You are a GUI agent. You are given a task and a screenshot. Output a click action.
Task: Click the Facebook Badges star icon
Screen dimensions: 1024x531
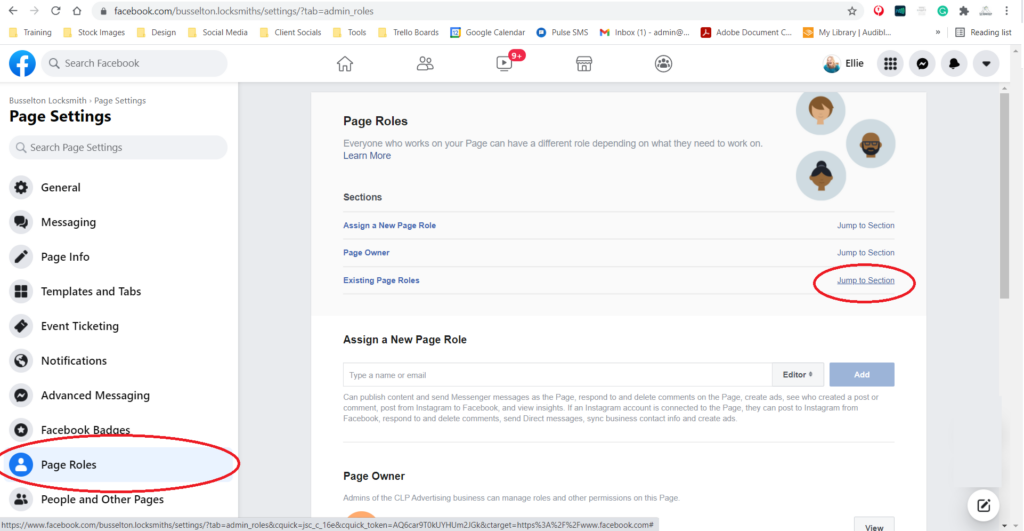pyautogui.click(x=21, y=430)
